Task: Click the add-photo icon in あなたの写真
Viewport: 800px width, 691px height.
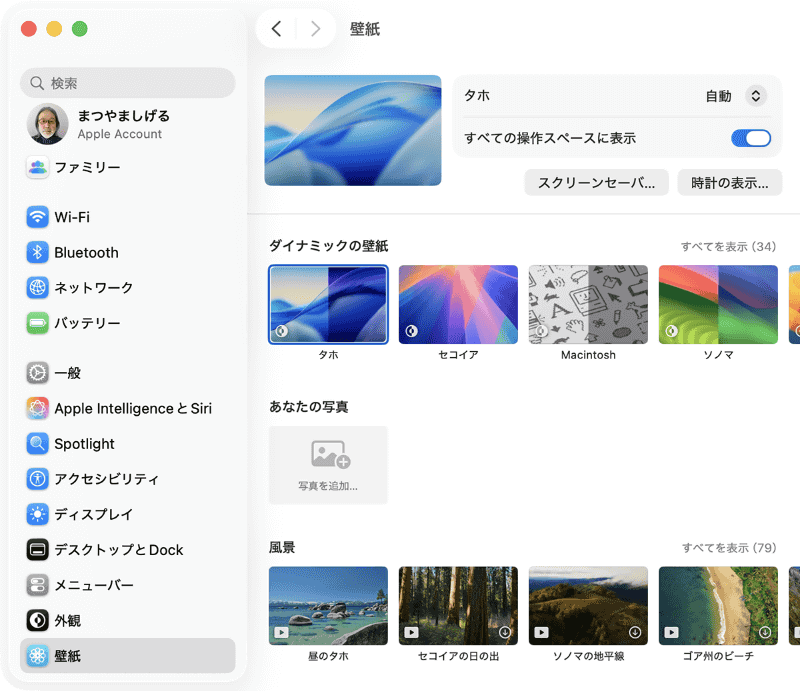Action: point(330,454)
